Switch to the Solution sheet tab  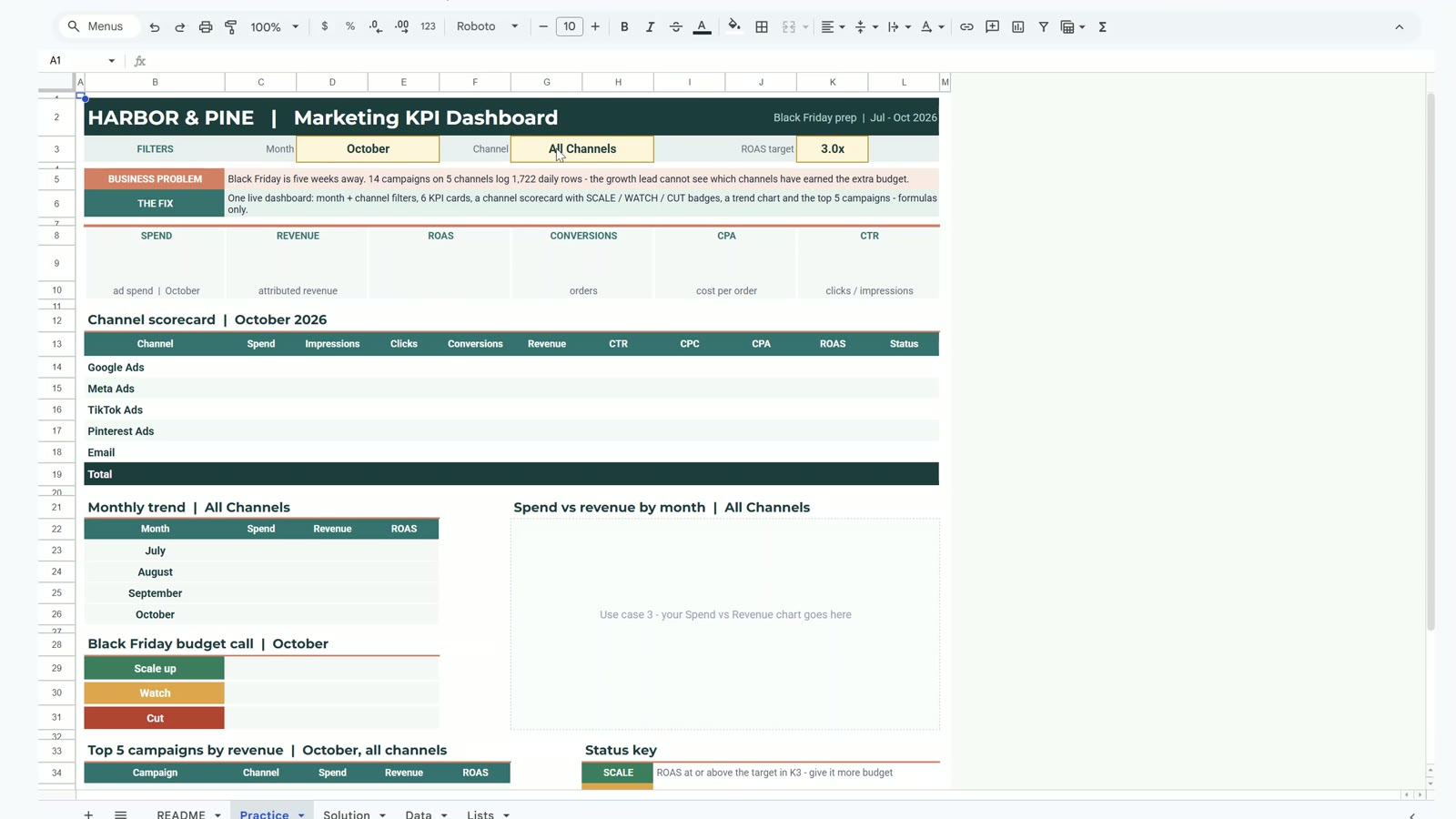354,814
